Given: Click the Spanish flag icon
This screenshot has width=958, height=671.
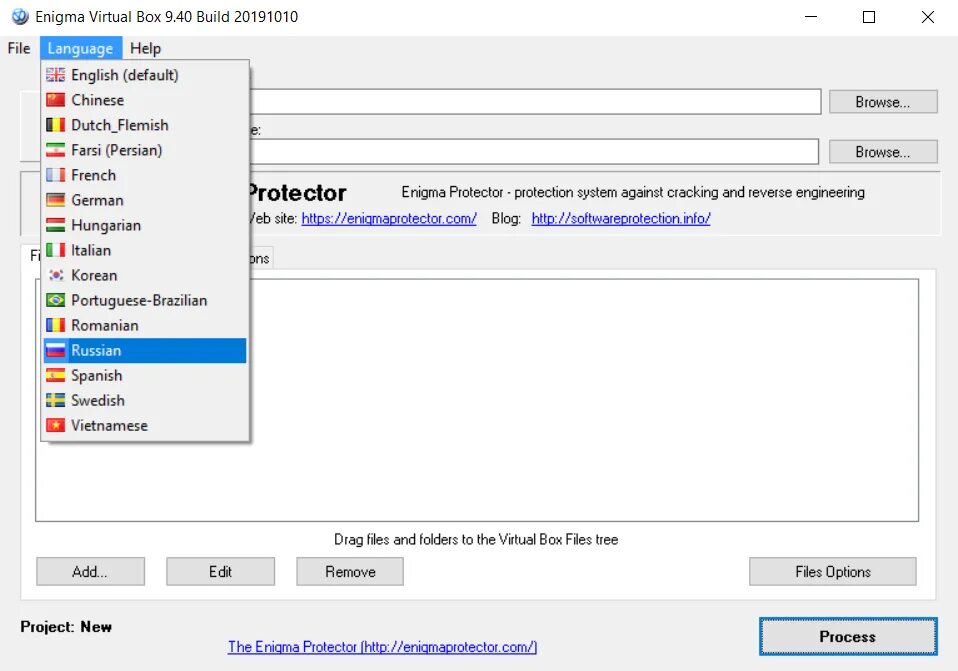Looking at the screenshot, I should pos(55,375).
